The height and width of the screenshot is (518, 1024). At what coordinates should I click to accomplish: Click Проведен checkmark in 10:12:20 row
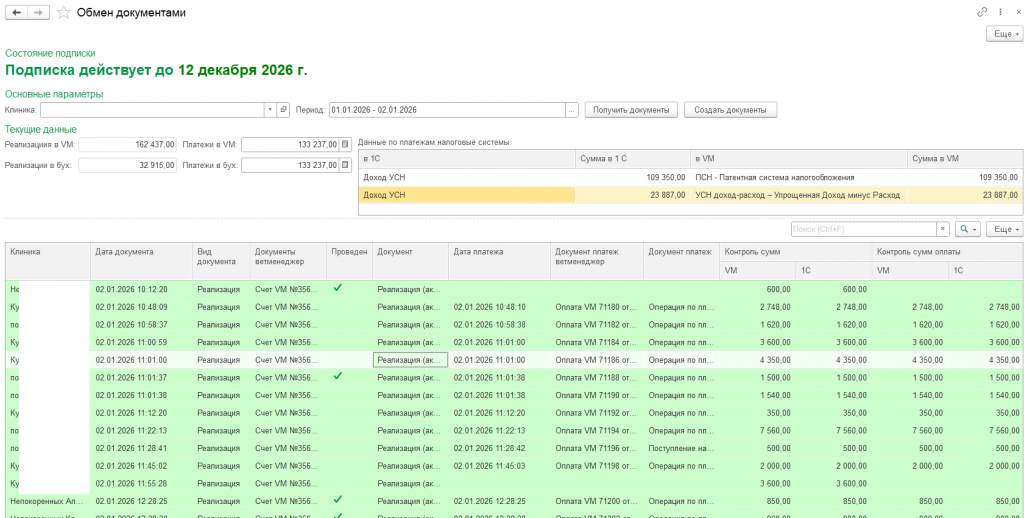point(338,288)
